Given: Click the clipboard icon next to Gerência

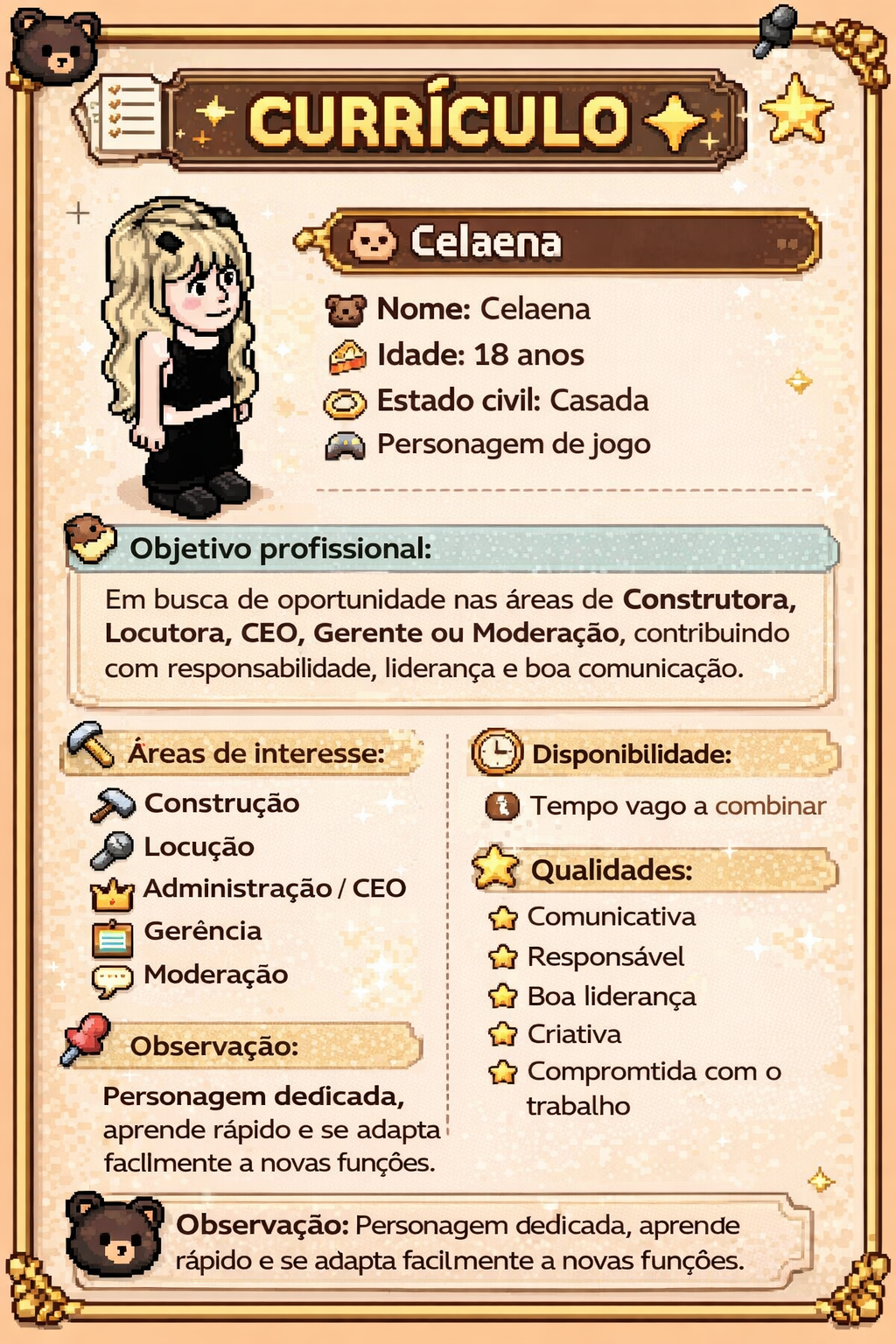Looking at the screenshot, I should 112,937.
